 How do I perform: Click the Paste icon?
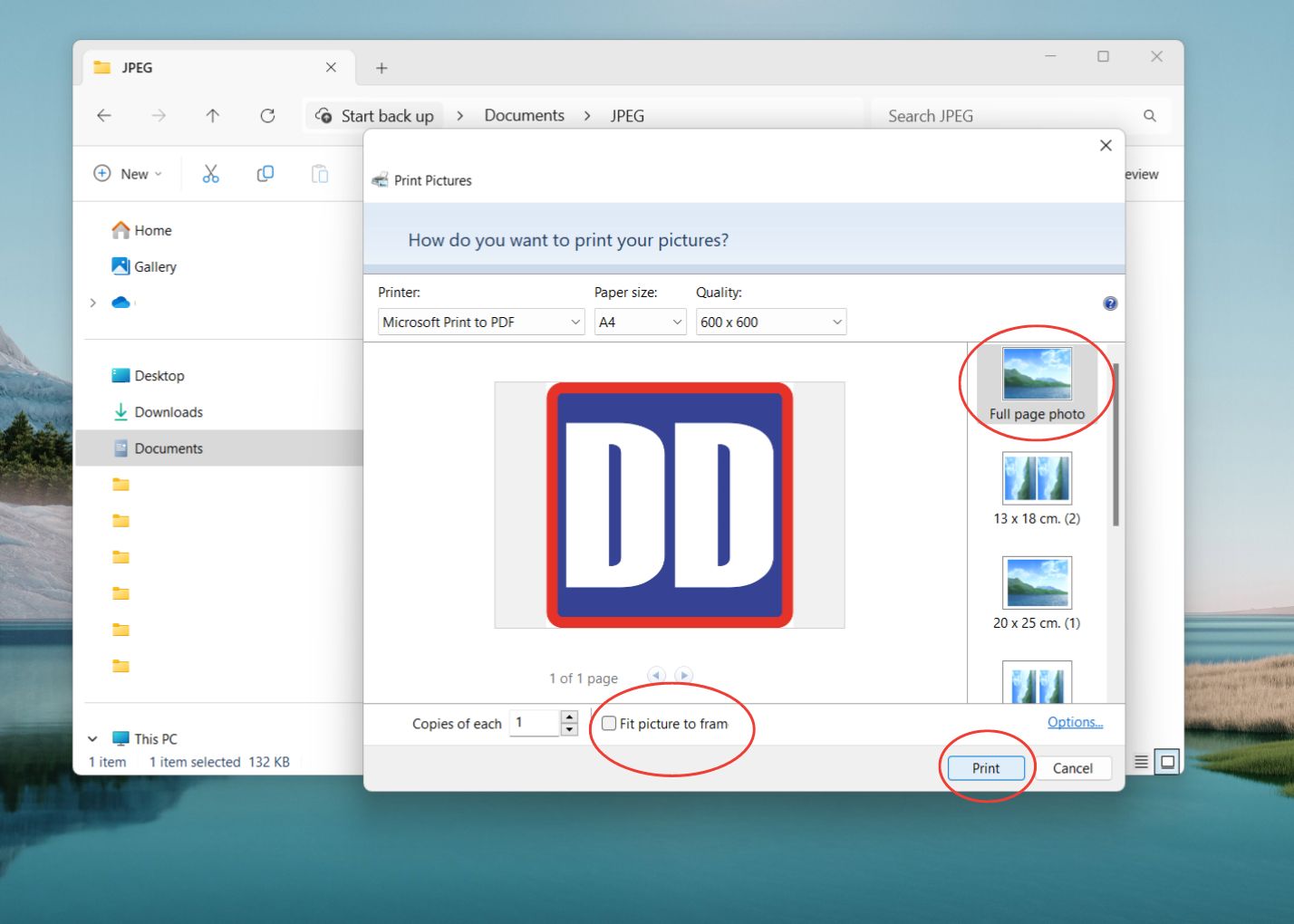(x=320, y=174)
